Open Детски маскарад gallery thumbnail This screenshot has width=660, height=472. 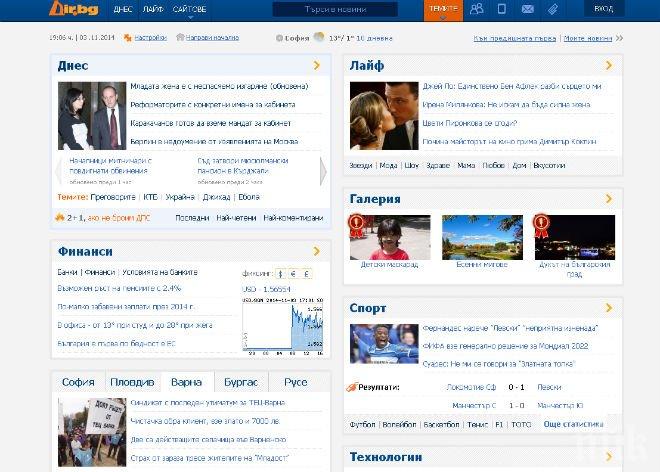(390, 237)
